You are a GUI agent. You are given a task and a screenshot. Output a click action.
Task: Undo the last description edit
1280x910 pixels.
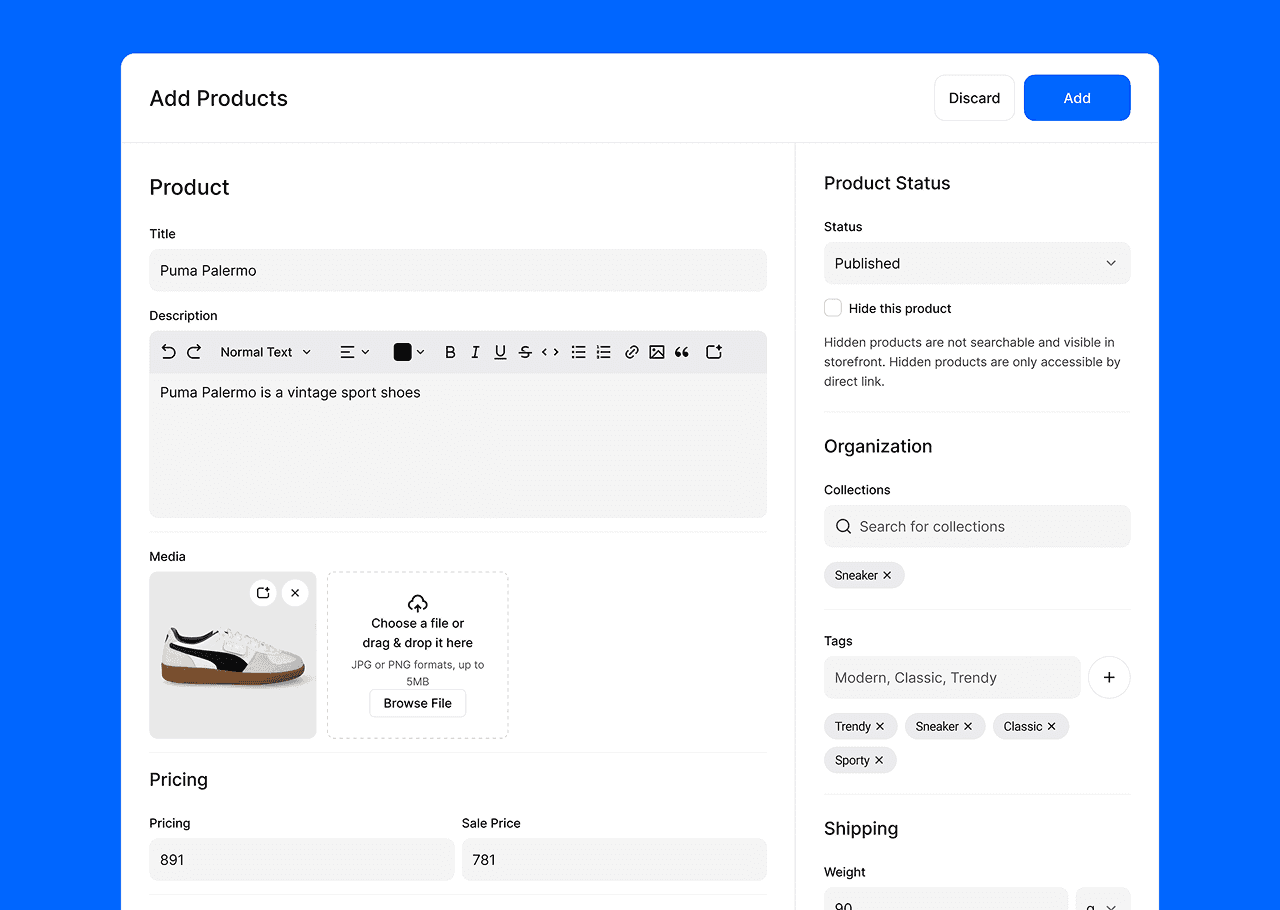(168, 352)
